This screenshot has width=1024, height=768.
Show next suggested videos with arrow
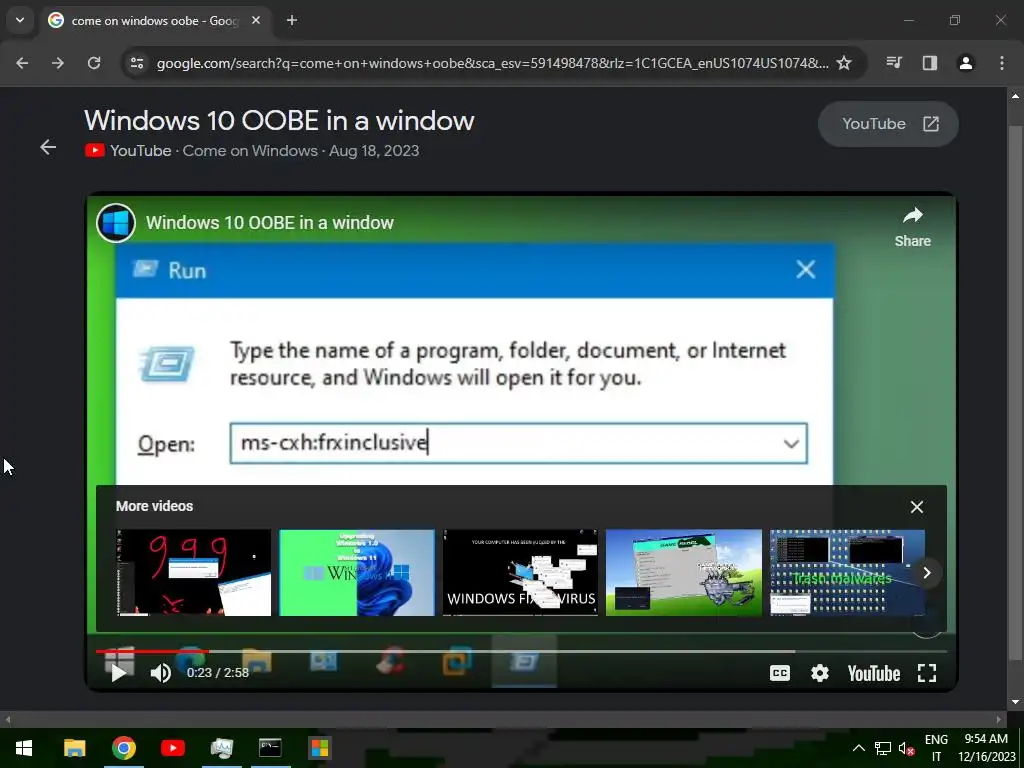click(x=927, y=573)
